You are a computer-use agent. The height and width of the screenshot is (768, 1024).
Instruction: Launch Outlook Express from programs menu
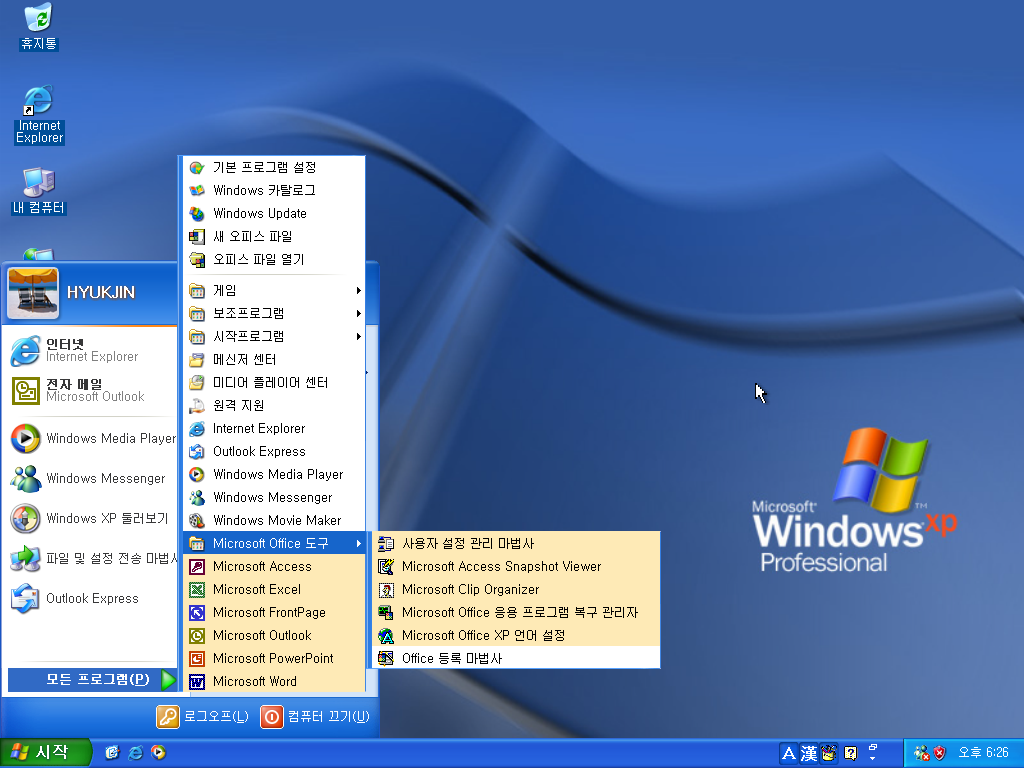click(274, 451)
